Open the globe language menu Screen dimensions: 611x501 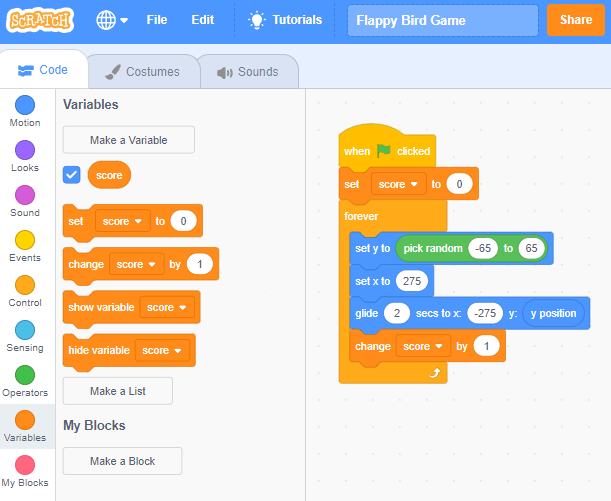112,20
